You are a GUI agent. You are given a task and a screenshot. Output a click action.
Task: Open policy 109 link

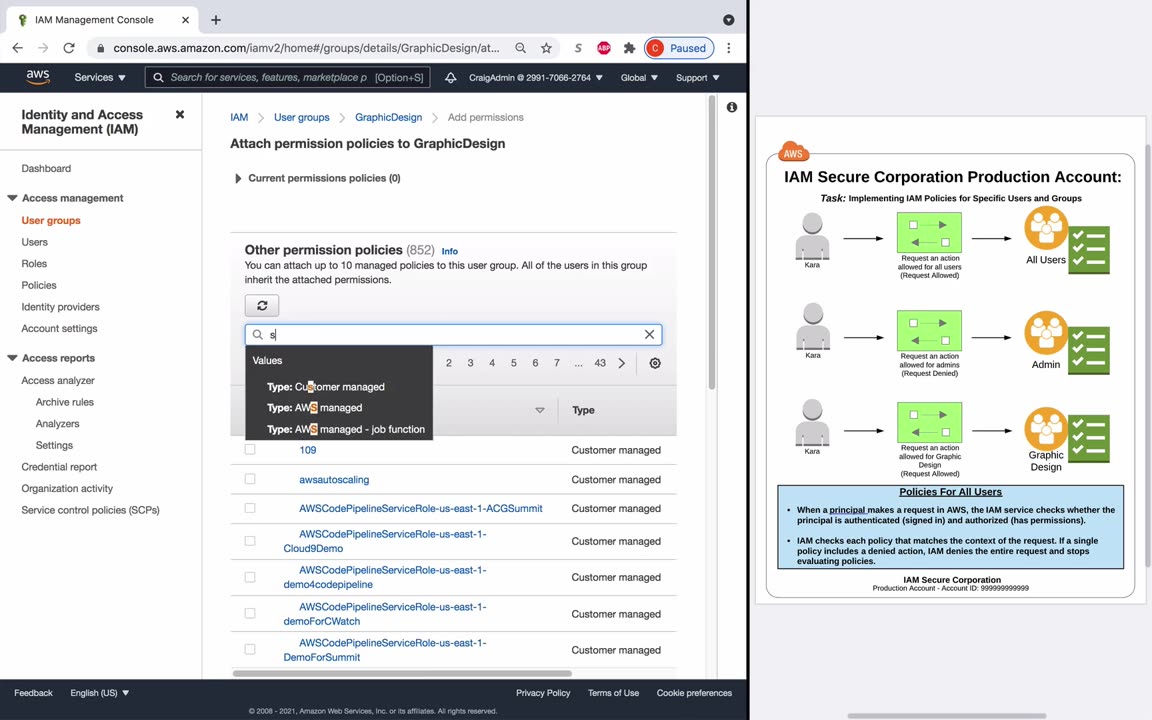click(x=308, y=450)
